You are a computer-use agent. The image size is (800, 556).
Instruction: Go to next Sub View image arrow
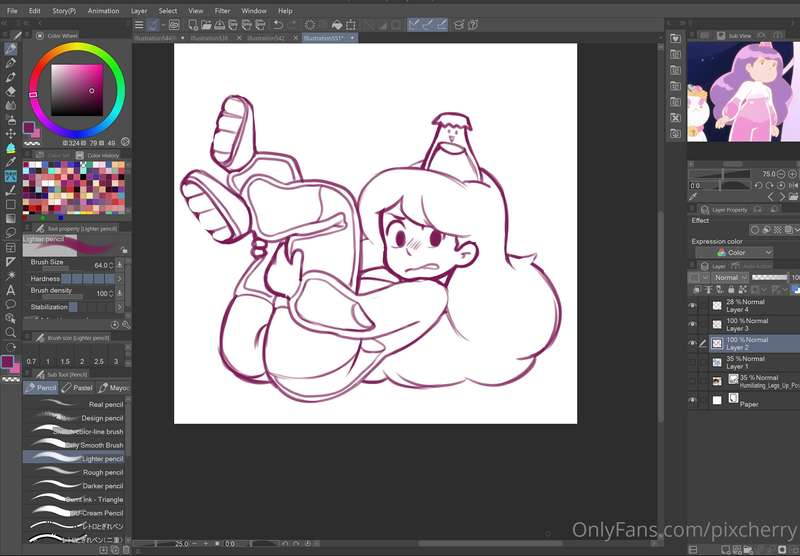pyautogui.click(x=782, y=197)
